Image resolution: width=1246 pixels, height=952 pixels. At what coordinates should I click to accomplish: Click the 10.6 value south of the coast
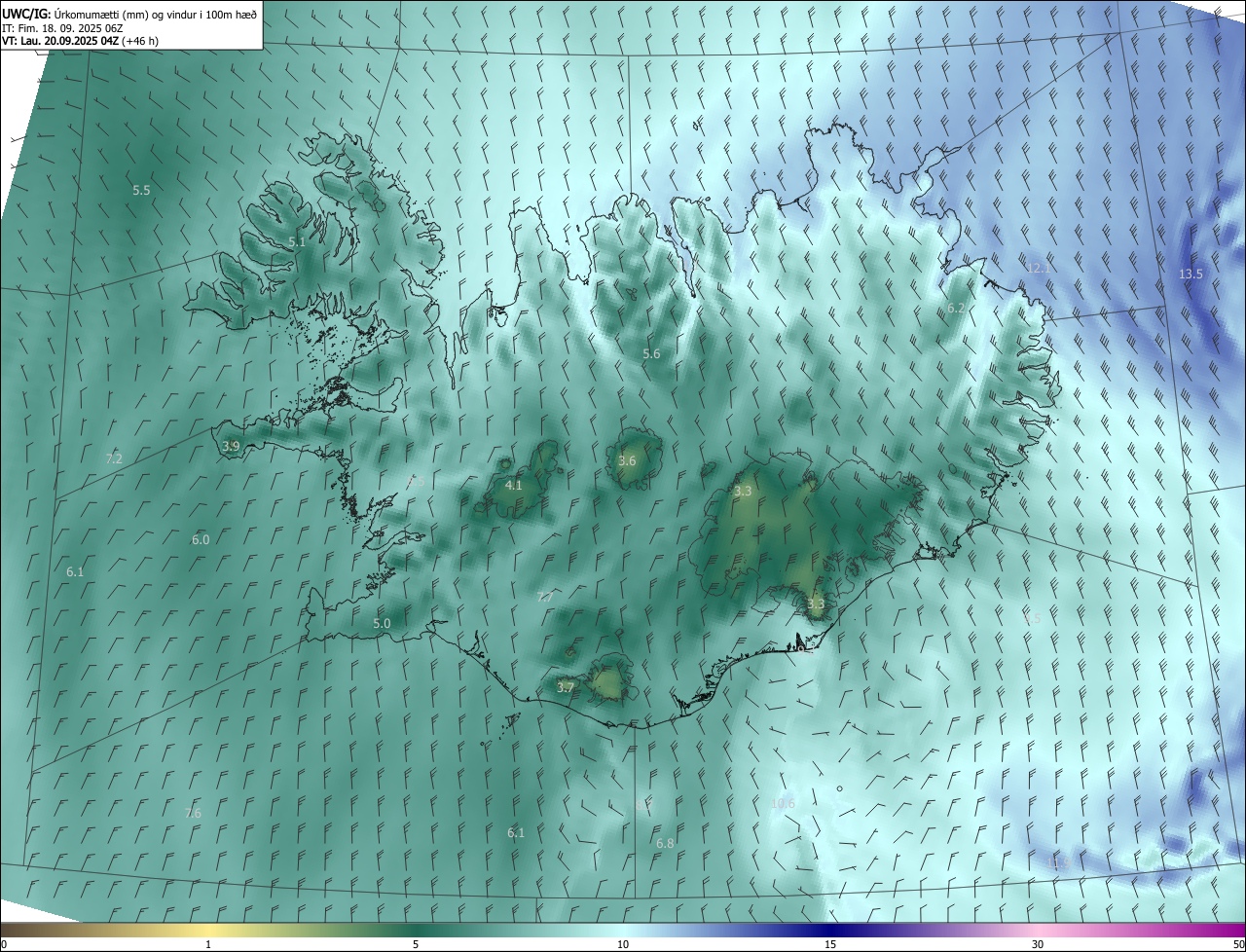point(783,803)
